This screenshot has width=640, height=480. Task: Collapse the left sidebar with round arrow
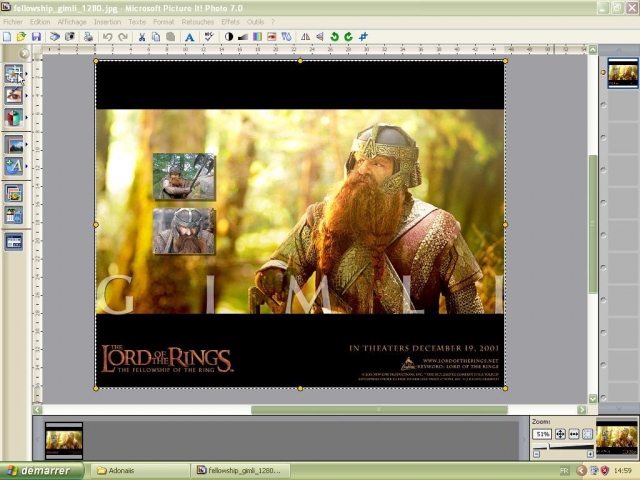click(x=24, y=53)
